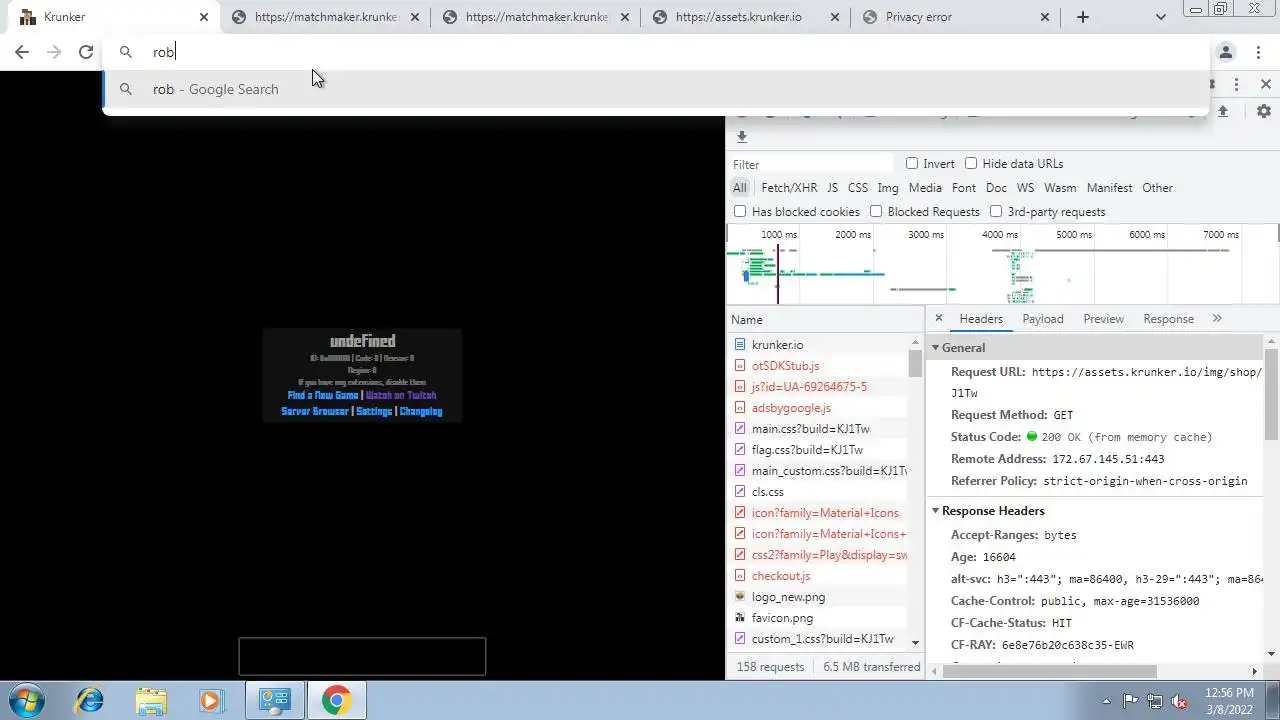Click the import HAR upload icon
1280x720 pixels.
(1222, 111)
